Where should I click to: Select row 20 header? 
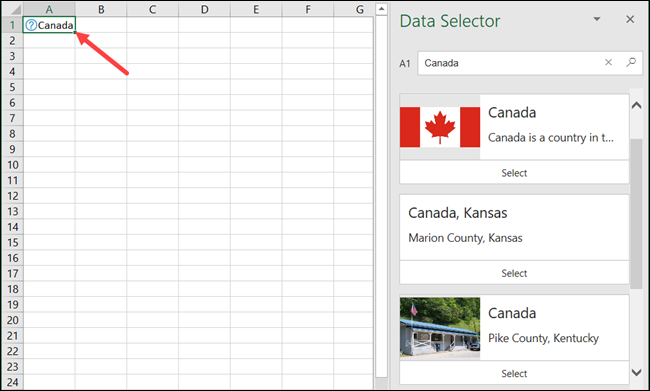pos(12,320)
